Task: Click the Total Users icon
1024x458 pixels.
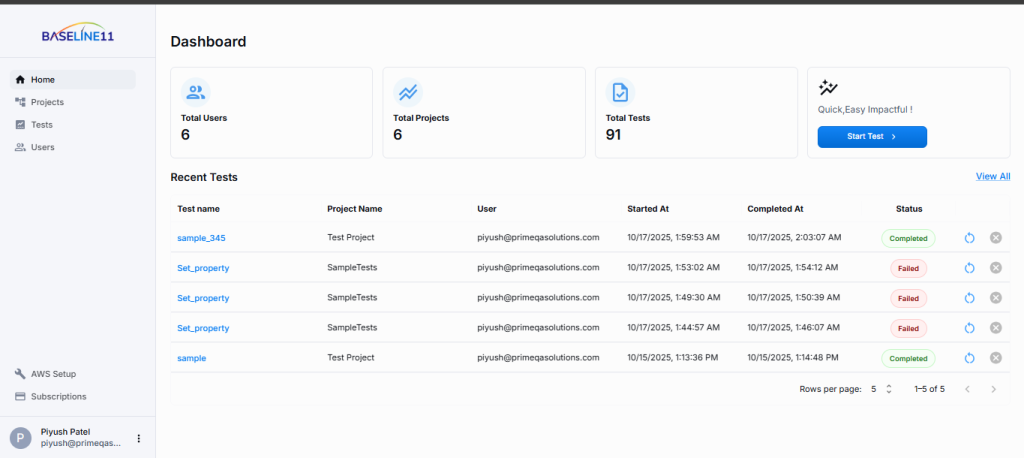Action: [x=195, y=93]
